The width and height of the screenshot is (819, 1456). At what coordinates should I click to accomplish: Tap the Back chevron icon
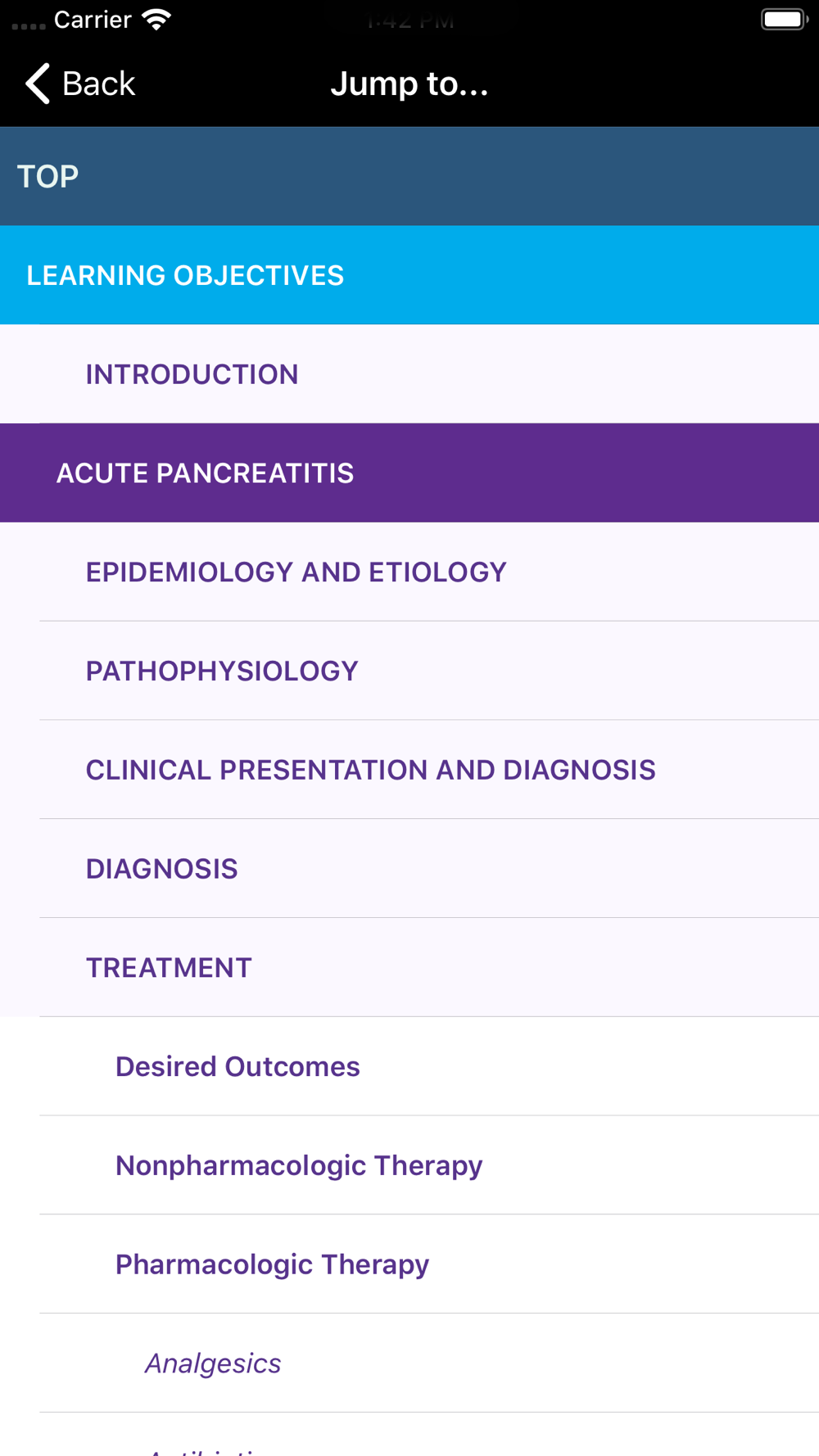coord(38,84)
